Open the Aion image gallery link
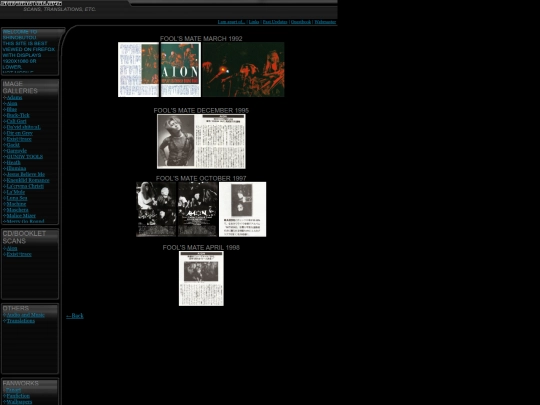Screen dimensions: 540x405 click(x=12, y=103)
